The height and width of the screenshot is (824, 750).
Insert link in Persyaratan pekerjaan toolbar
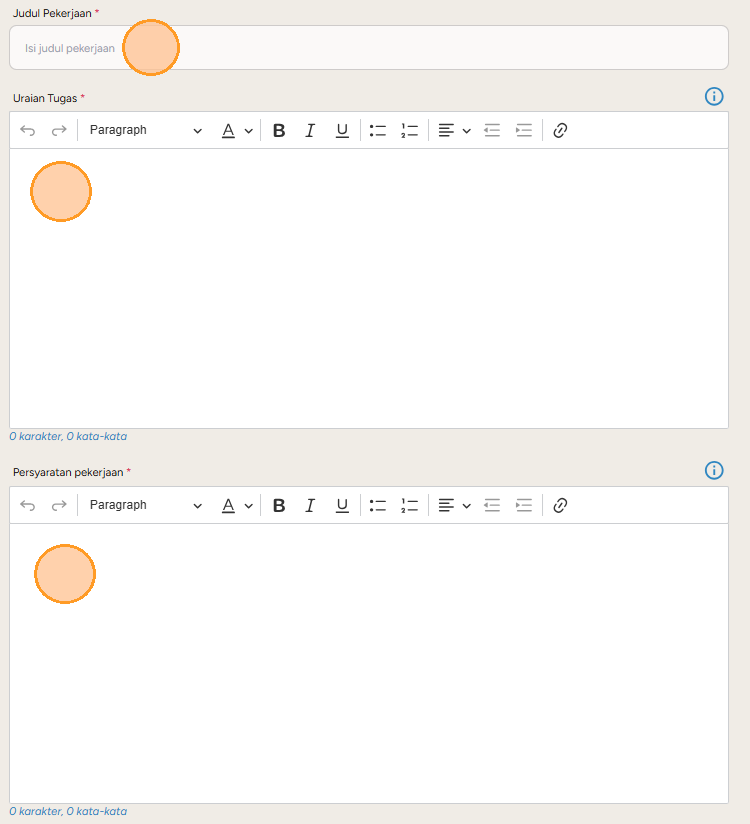click(x=560, y=505)
